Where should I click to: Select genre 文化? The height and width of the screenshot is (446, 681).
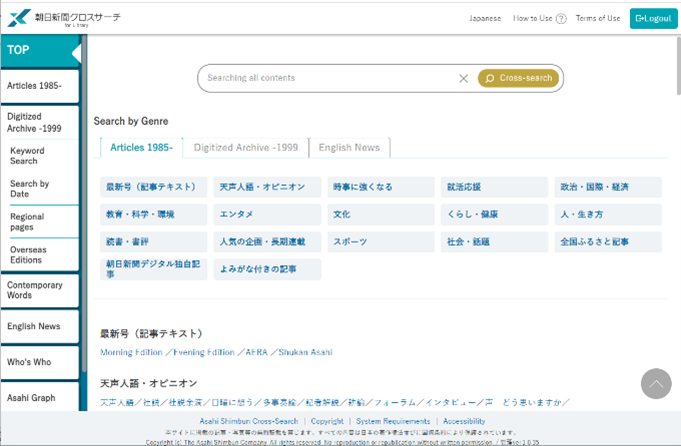pyautogui.click(x=381, y=215)
